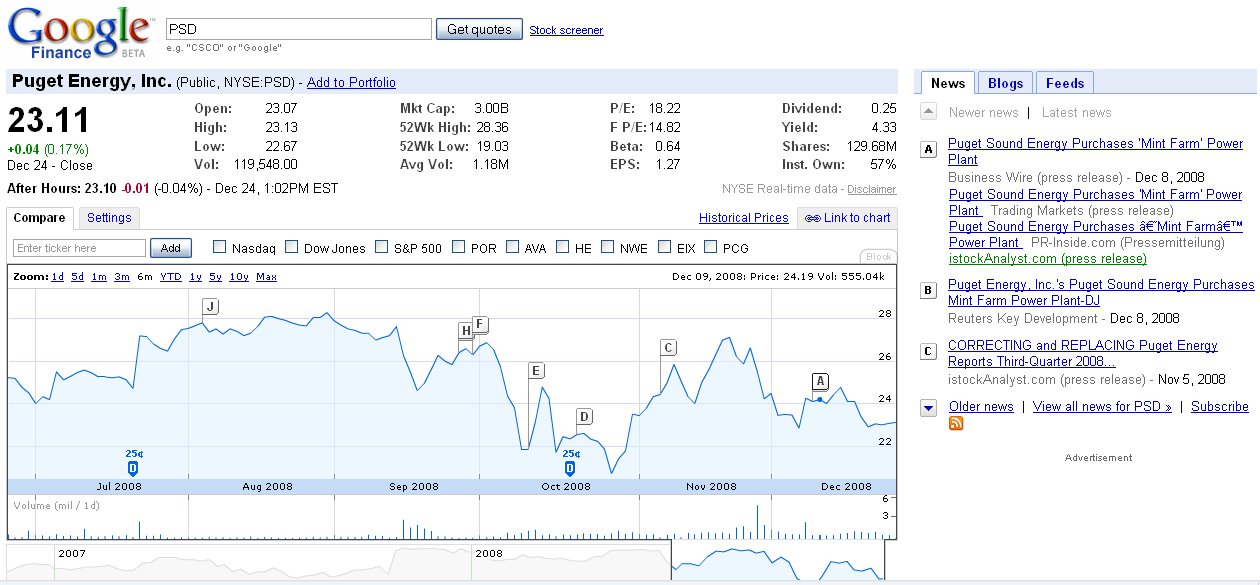Check the NWE ticker checkbox

click(x=608, y=247)
